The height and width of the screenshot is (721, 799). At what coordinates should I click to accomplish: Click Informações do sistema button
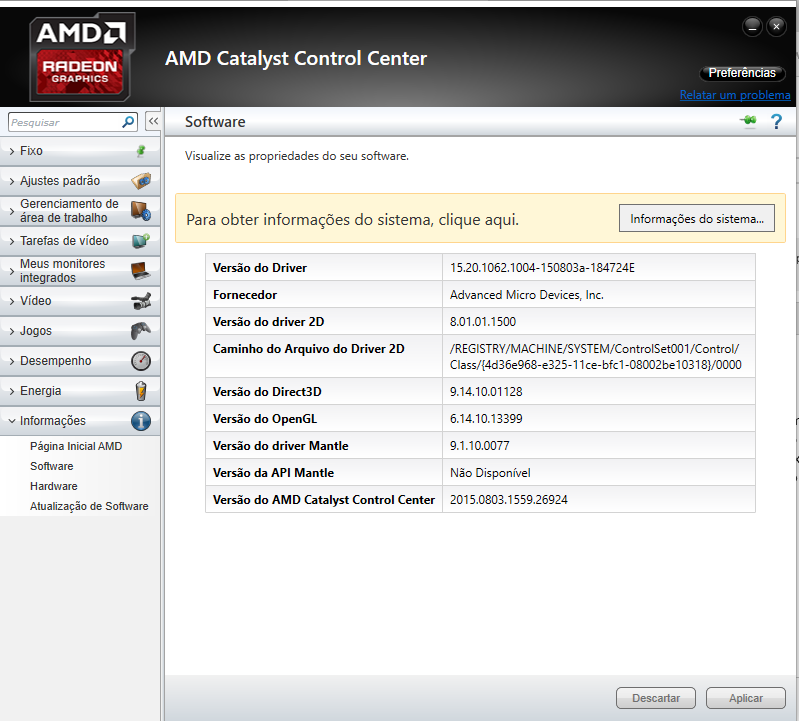697,219
